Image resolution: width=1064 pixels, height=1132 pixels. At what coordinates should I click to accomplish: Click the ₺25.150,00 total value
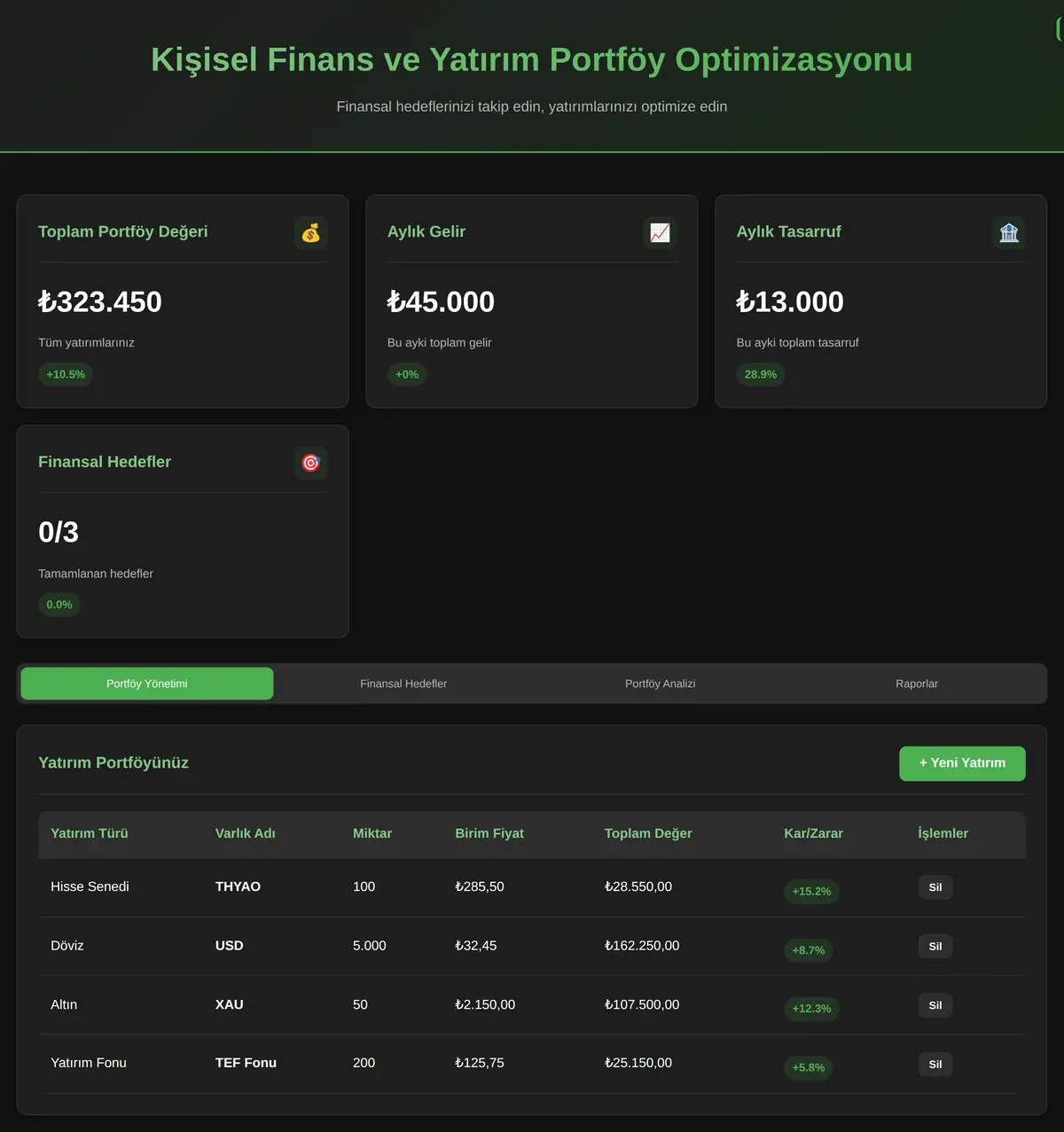point(638,1063)
